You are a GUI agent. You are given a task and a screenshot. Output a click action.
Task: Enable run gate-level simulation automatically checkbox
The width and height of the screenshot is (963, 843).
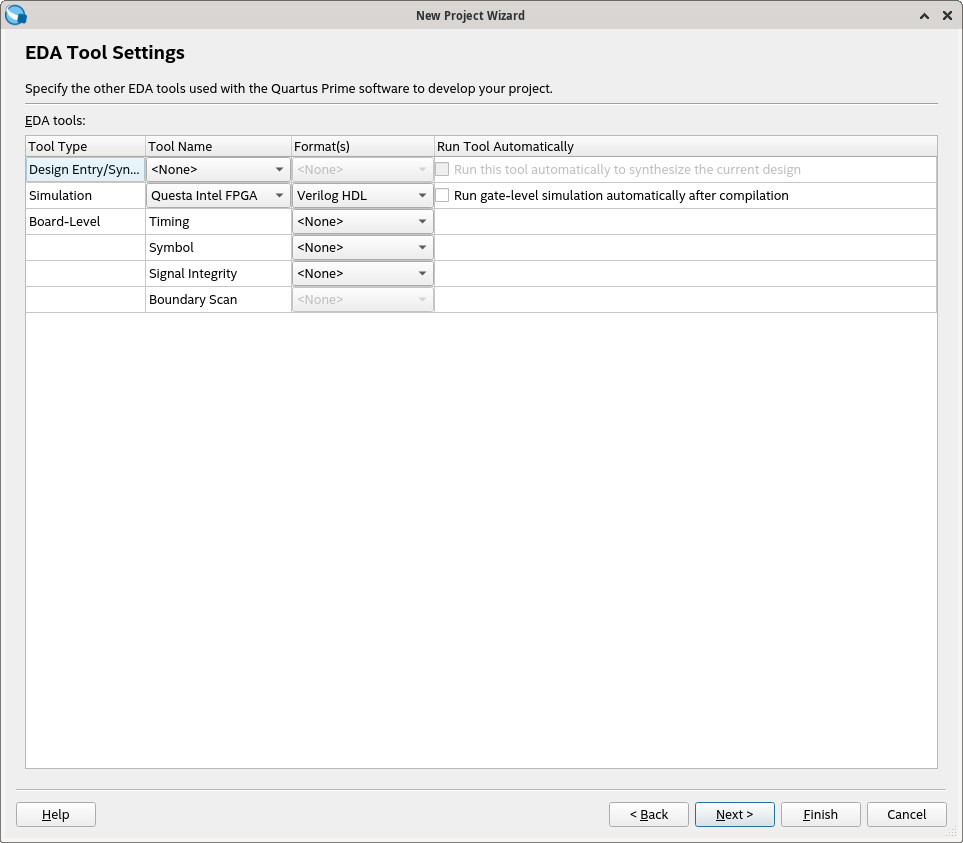click(442, 195)
